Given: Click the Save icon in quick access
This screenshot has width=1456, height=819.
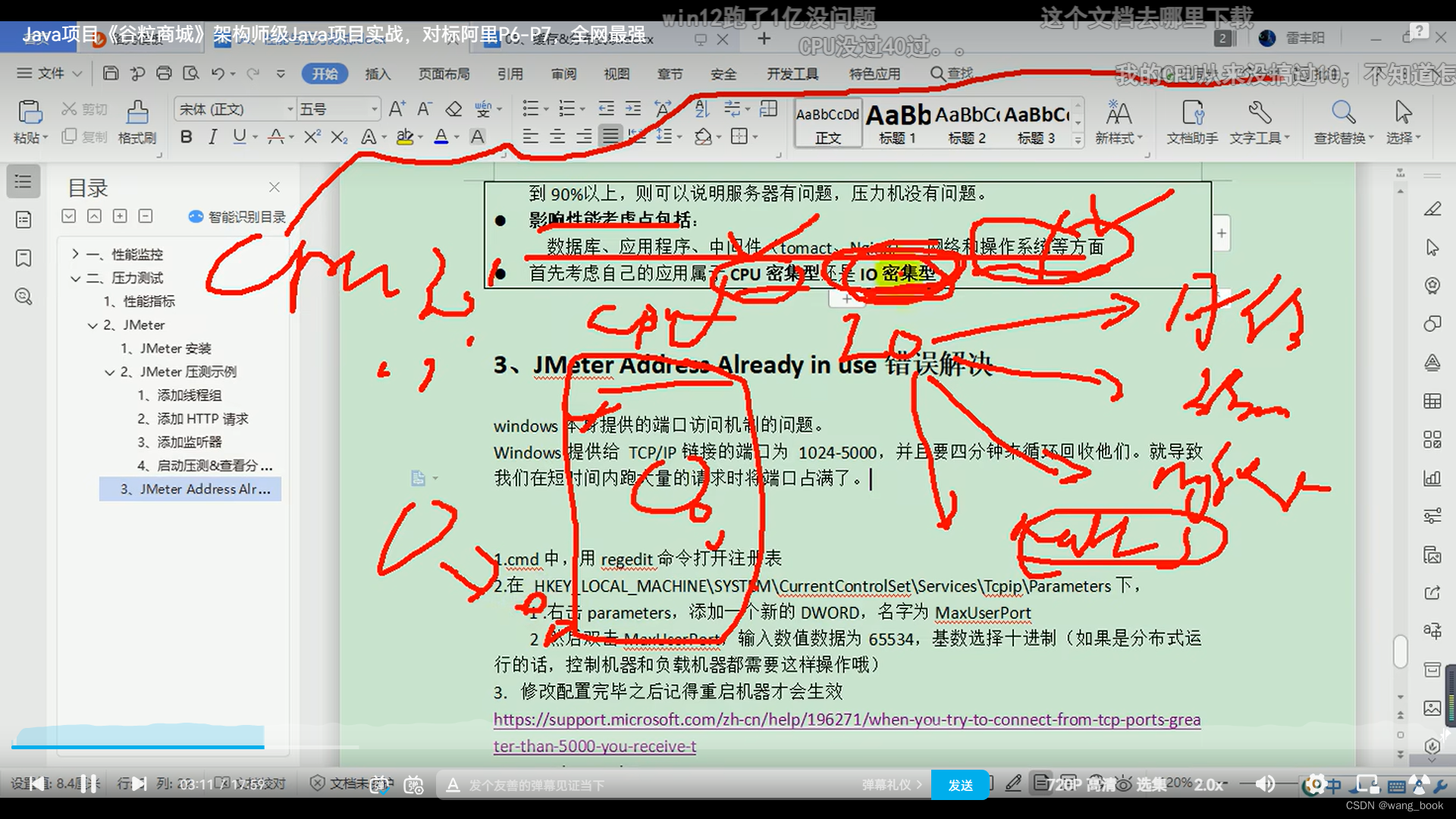Looking at the screenshot, I should pos(111,74).
